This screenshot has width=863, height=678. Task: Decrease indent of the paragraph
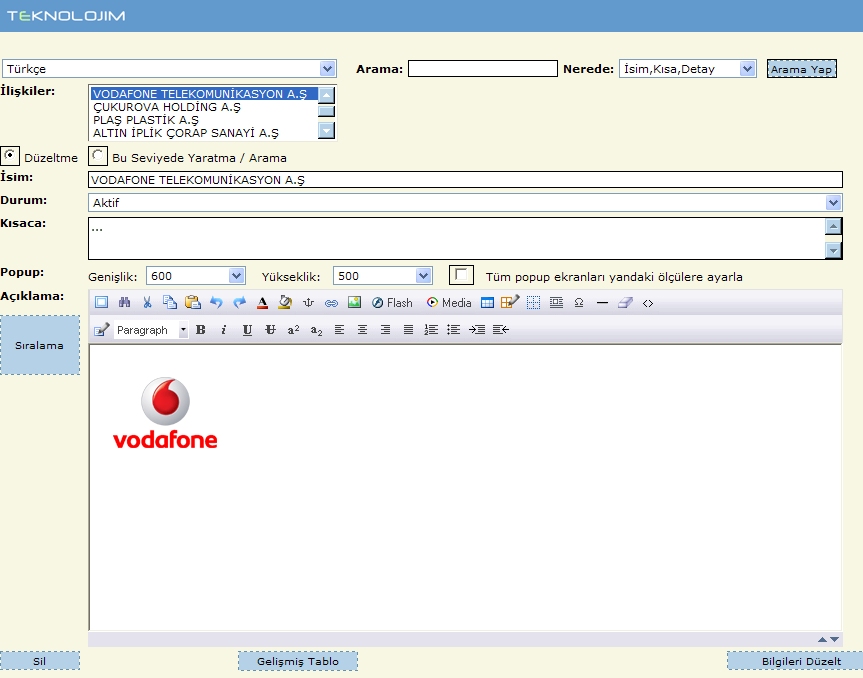[x=500, y=330]
